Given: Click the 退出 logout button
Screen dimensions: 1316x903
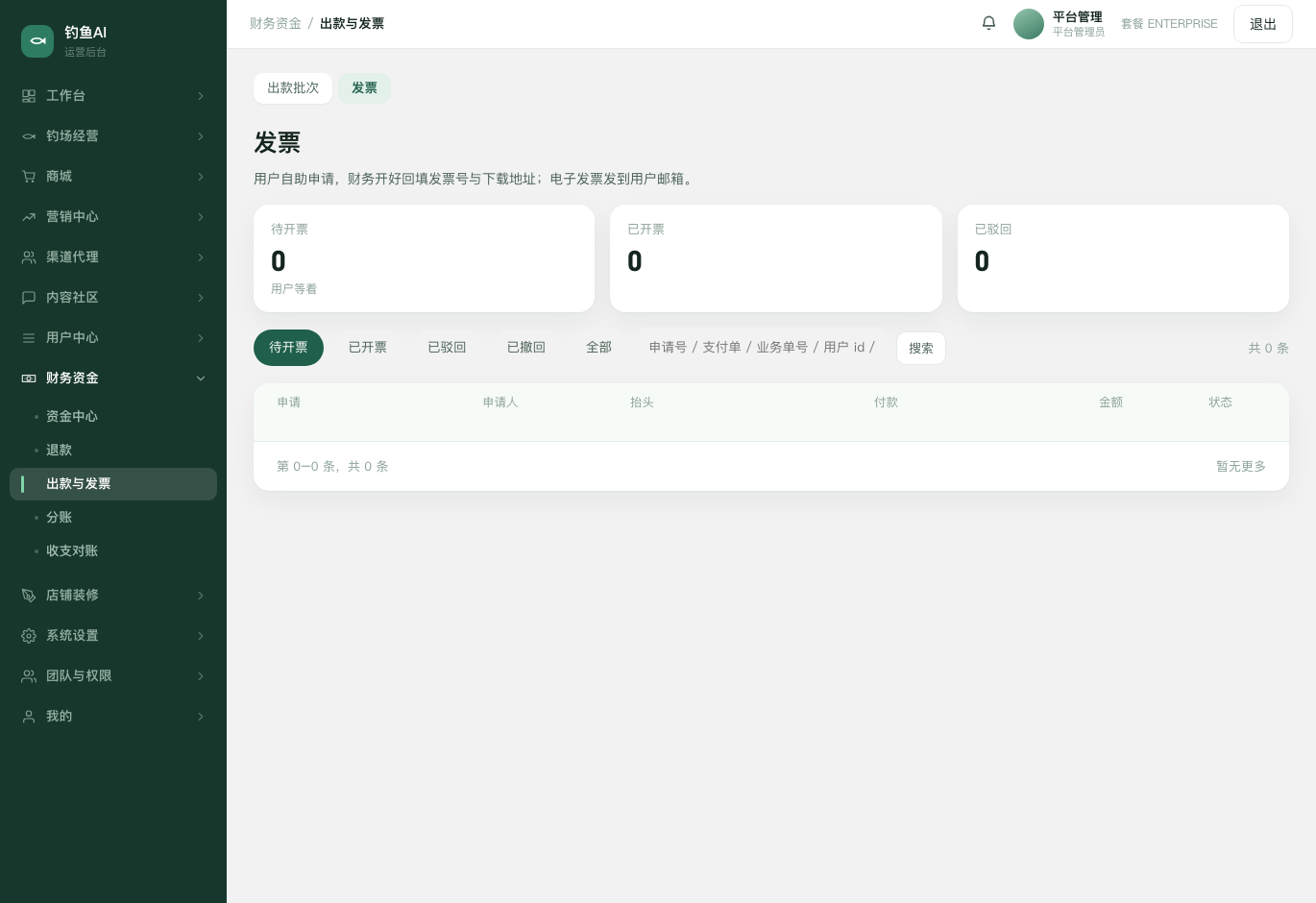Looking at the screenshot, I should (1263, 24).
